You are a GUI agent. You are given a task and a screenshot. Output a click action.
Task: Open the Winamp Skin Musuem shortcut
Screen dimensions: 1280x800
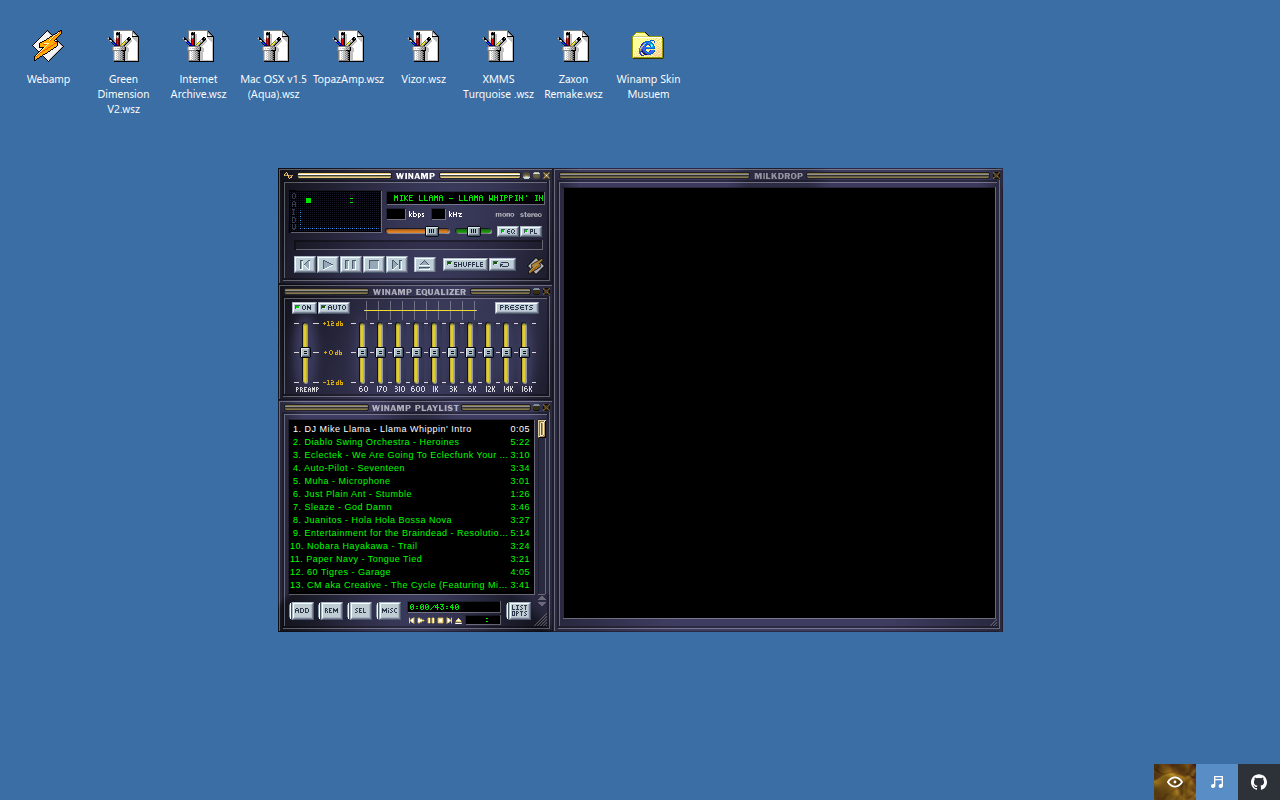[x=648, y=65]
